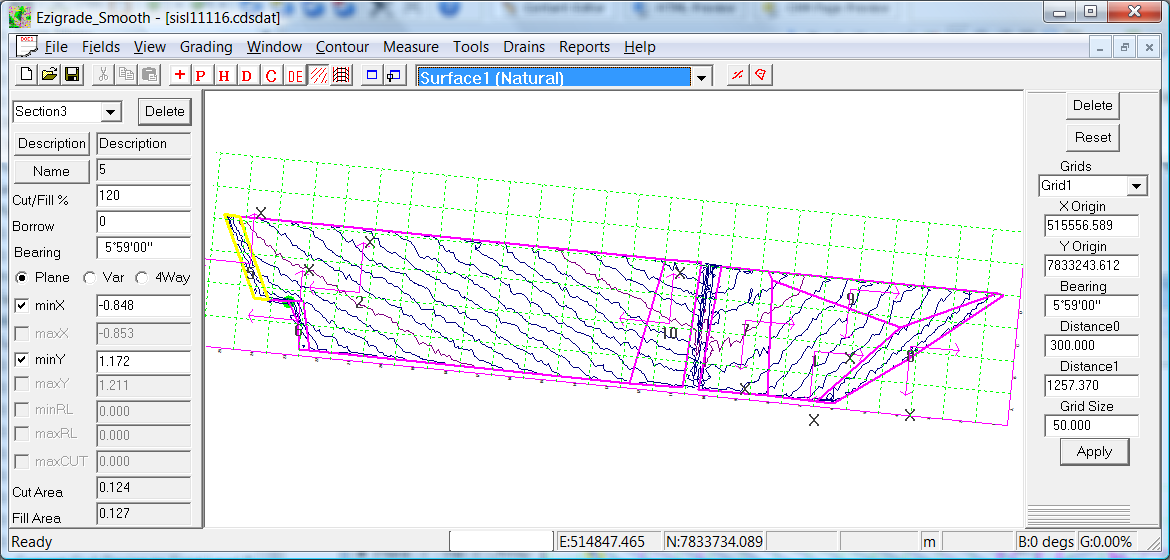This screenshot has height=560, width=1170.
Task: Click the red C toolbar icon
Action: [271, 76]
